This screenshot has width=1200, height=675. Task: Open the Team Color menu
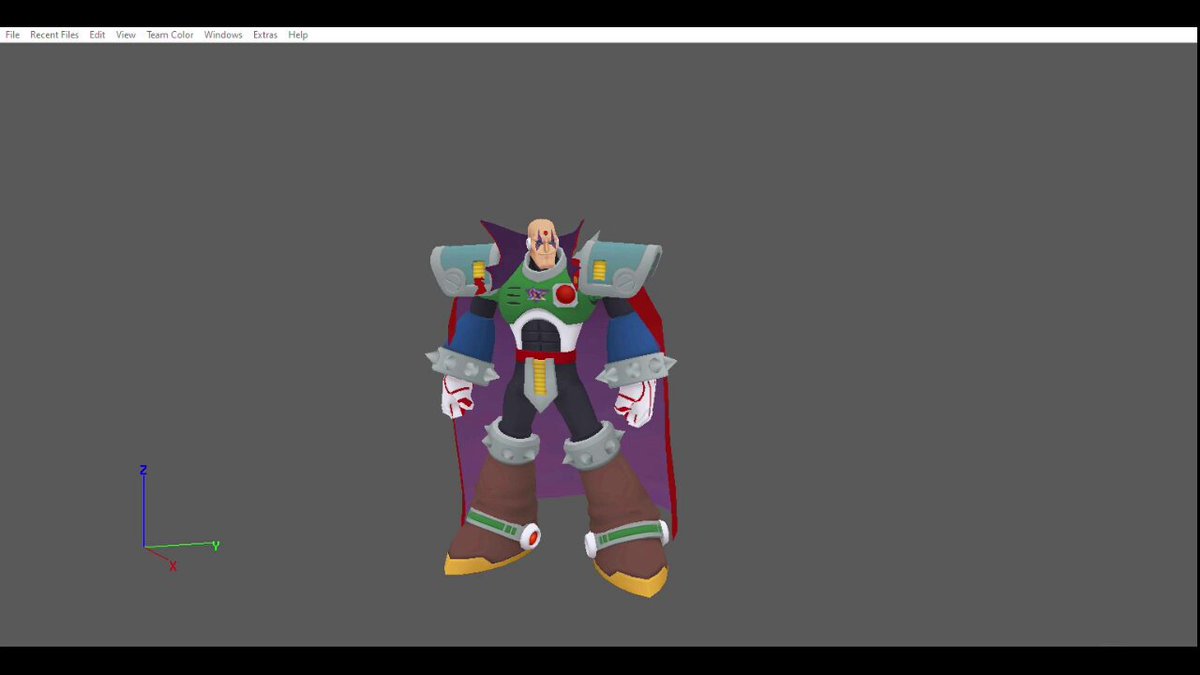170,35
